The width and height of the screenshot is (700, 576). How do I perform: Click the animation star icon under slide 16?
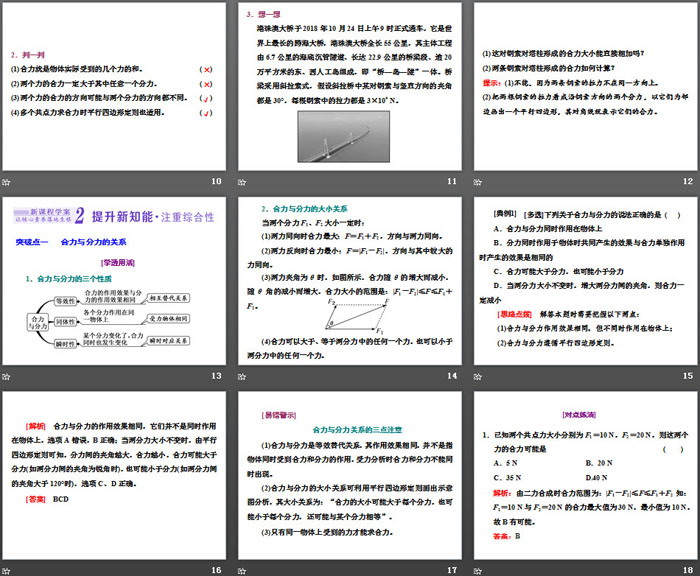pos(7,569)
